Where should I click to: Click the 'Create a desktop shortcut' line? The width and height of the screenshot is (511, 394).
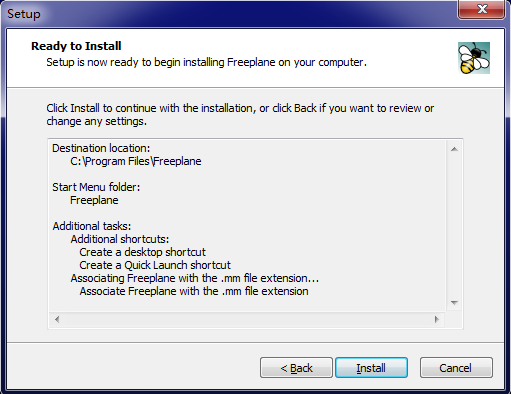click(142, 252)
